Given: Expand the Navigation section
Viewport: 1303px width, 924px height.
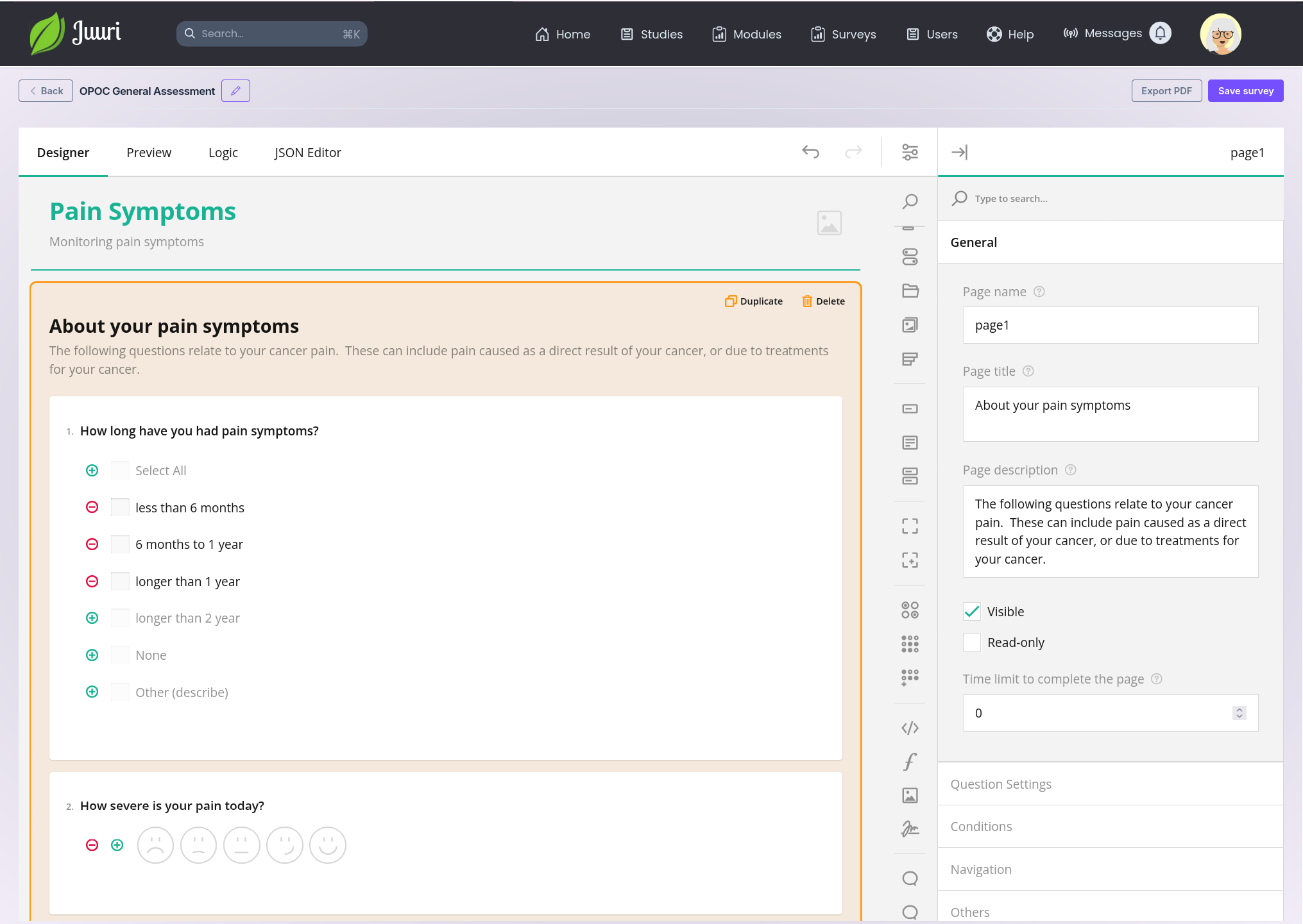Looking at the screenshot, I should [1110, 869].
